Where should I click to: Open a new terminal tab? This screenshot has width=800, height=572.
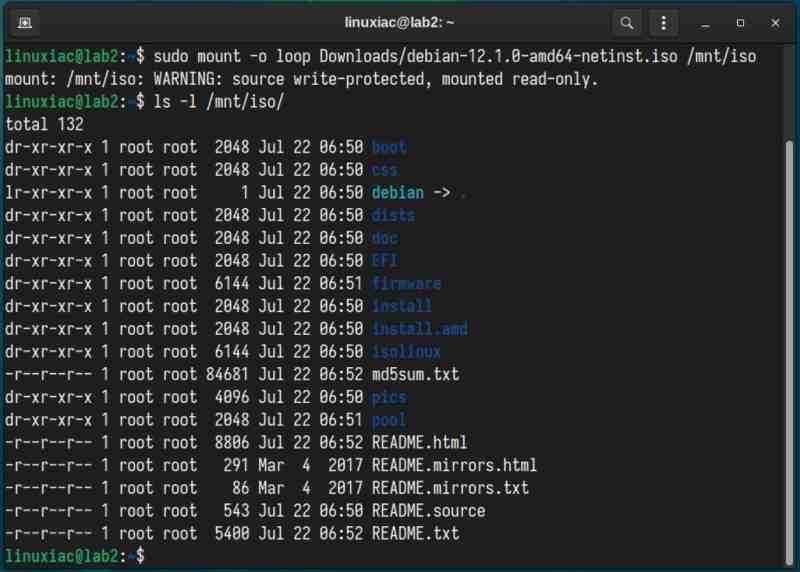(24, 22)
